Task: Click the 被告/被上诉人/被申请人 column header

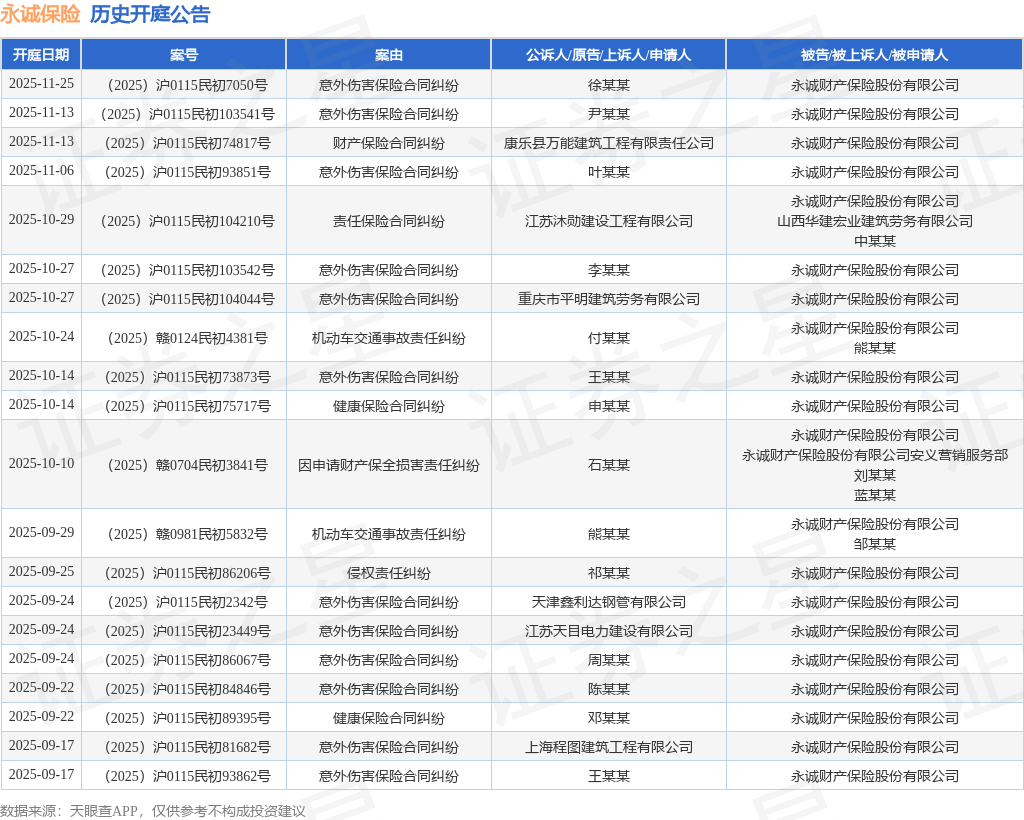Action: [874, 55]
